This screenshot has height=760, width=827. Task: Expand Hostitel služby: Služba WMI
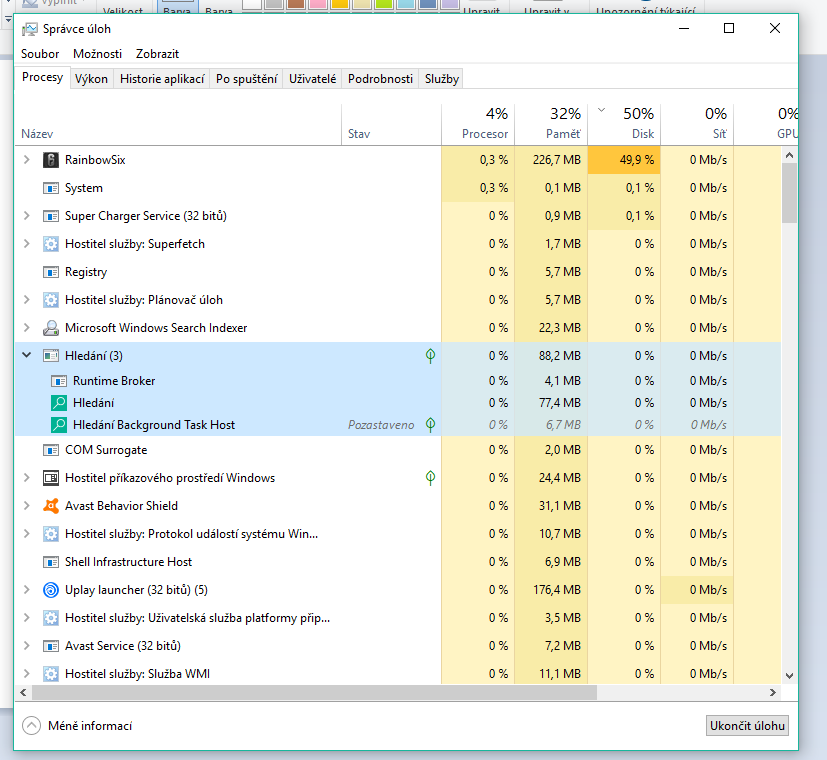click(26, 674)
